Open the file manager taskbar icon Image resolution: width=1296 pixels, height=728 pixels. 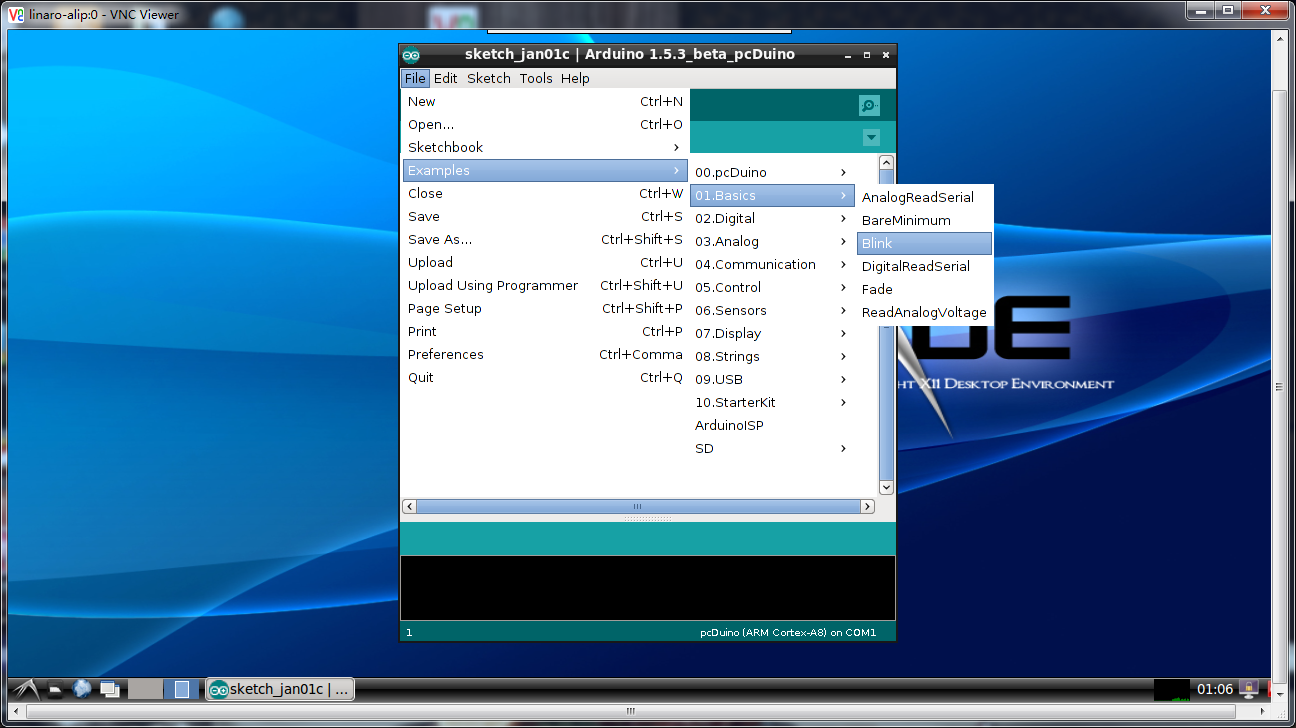click(x=57, y=689)
